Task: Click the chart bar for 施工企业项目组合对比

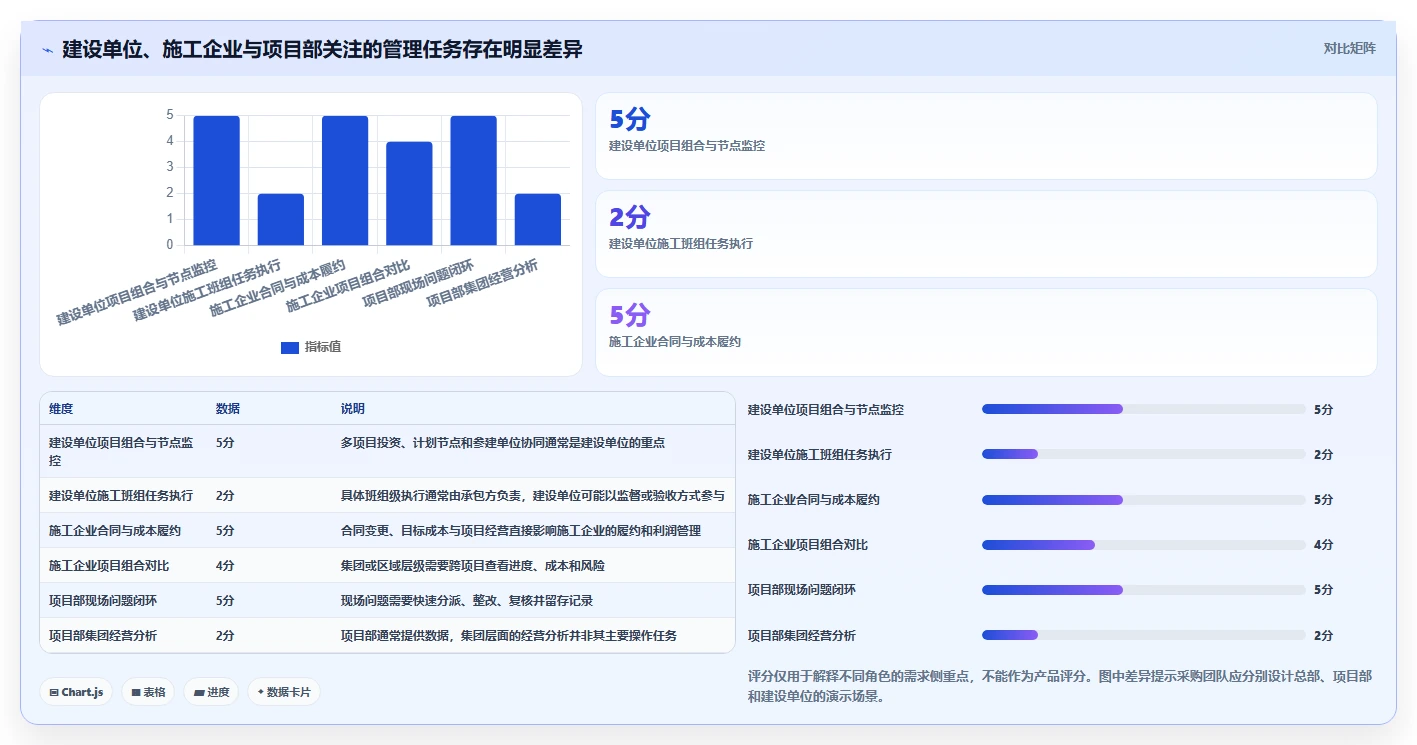Action: (409, 193)
